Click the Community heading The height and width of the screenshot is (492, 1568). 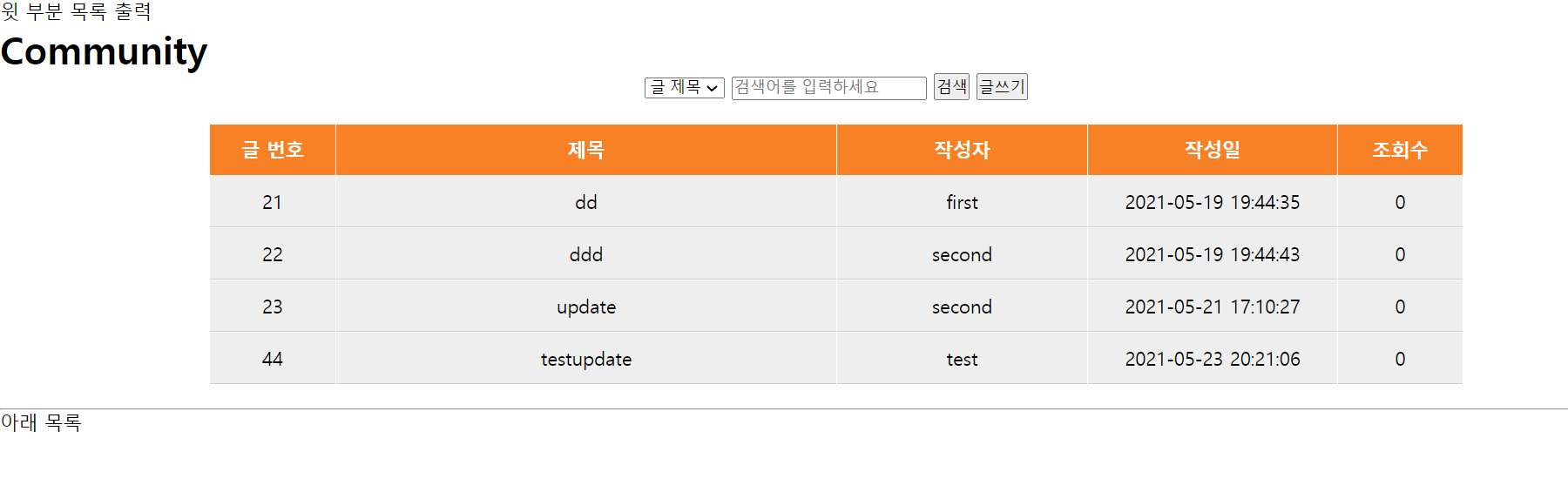click(x=104, y=52)
